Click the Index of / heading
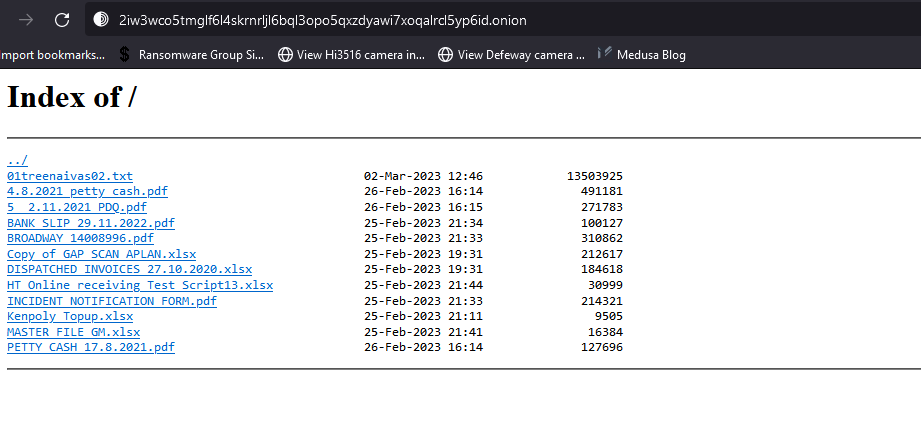This screenshot has width=921, height=436. pyautogui.click(x=71, y=96)
